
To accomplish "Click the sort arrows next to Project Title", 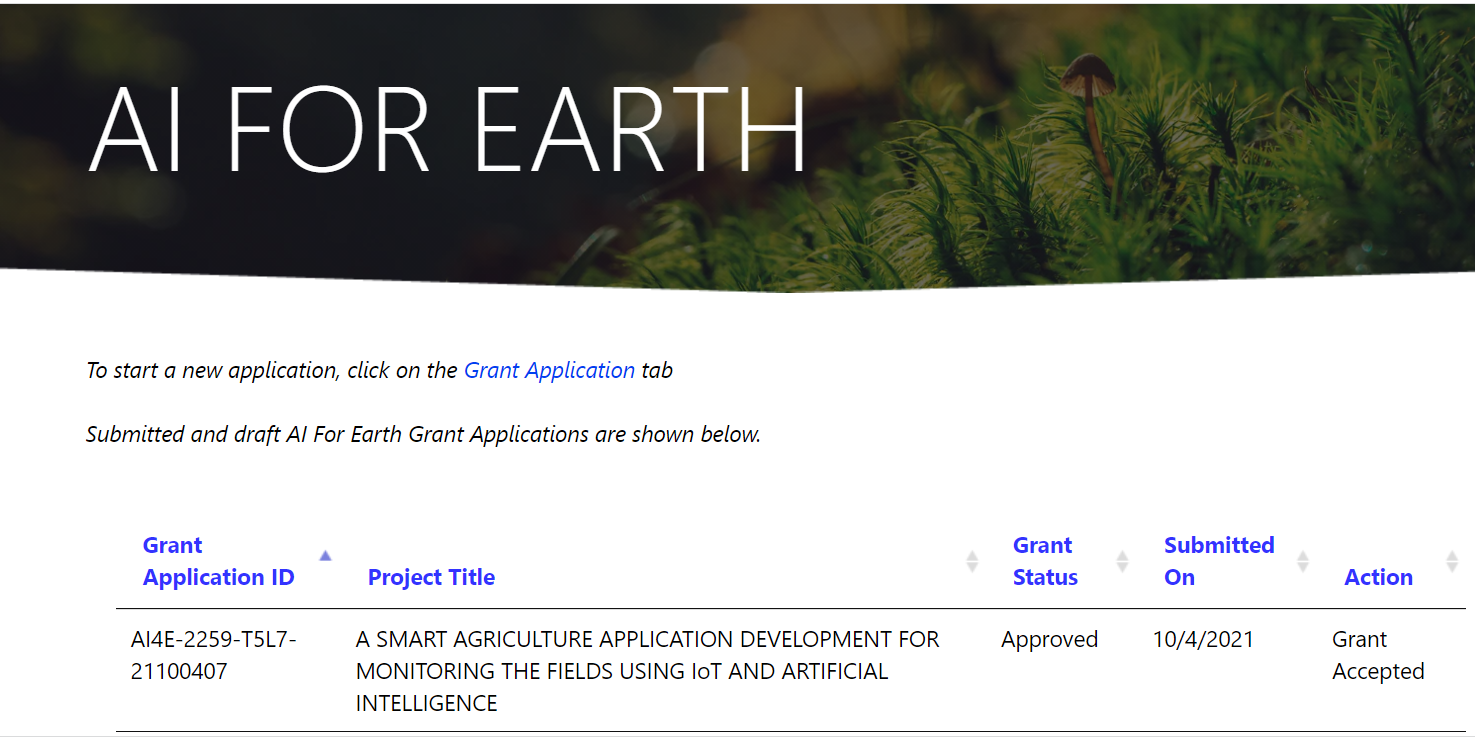I will click(x=972, y=561).
